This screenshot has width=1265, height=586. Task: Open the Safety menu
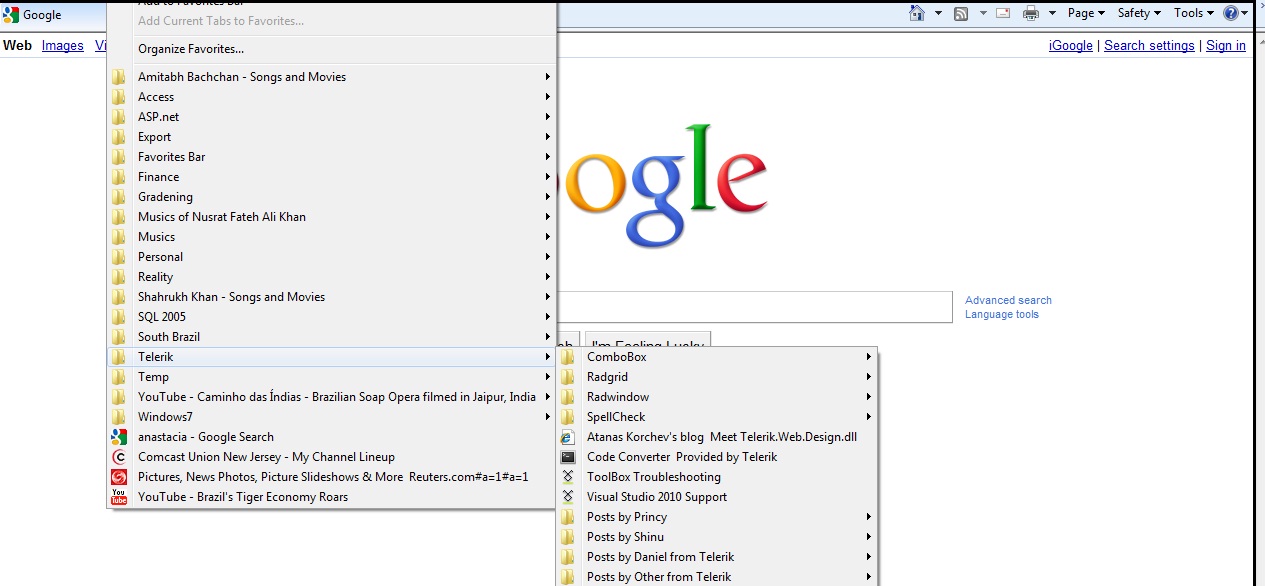[x=1139, y=13]
